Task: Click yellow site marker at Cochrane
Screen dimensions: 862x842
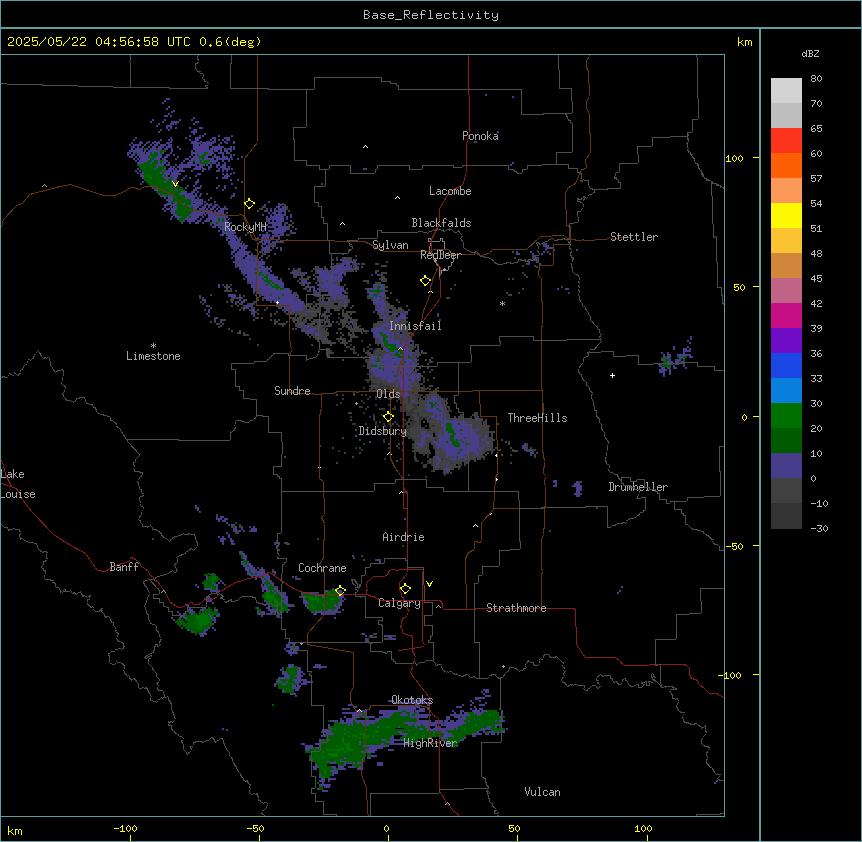Action: point(340,591)
